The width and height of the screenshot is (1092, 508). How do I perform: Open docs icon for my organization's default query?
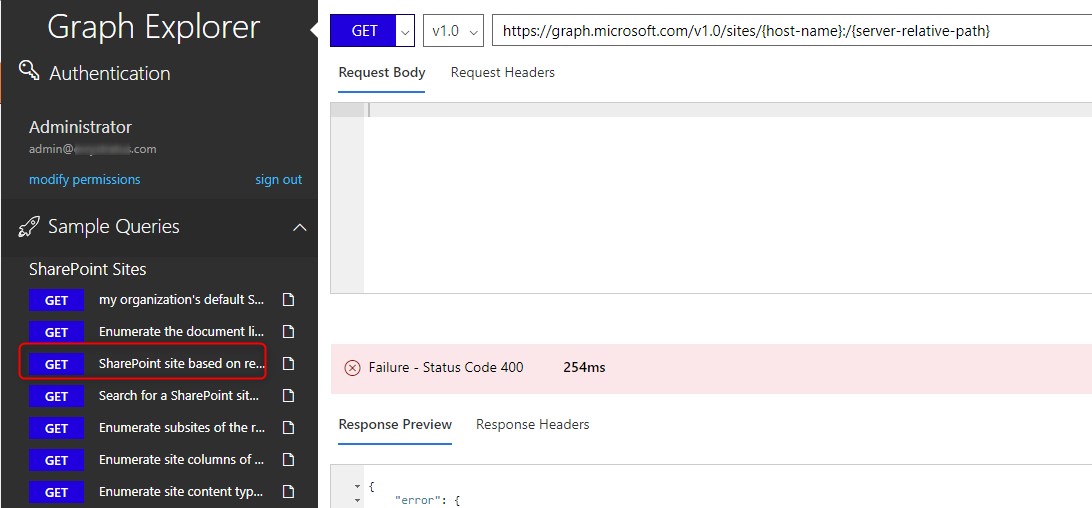pyautogui.click(x=288, y=300)
